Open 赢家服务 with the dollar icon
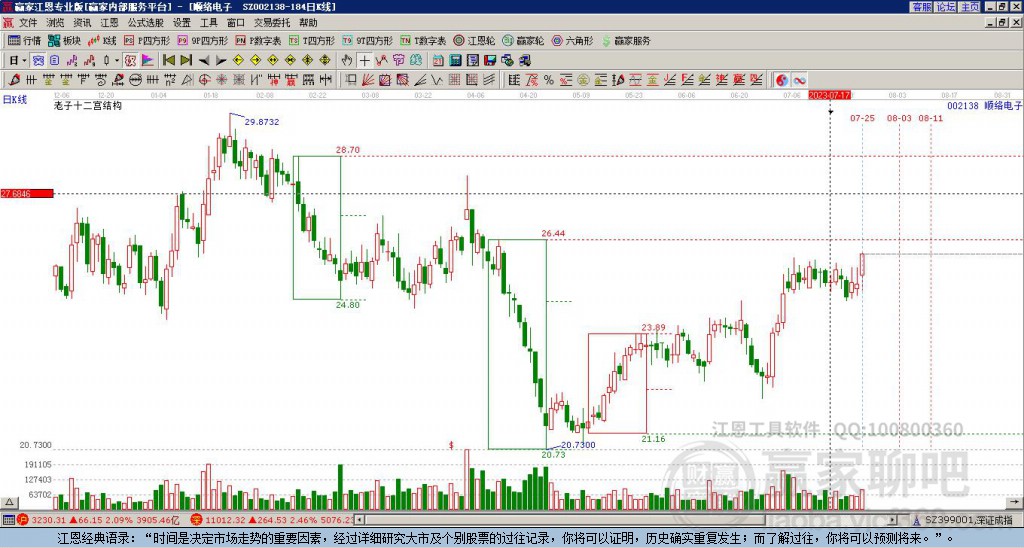1024x548 pixels. pos(626,40)
